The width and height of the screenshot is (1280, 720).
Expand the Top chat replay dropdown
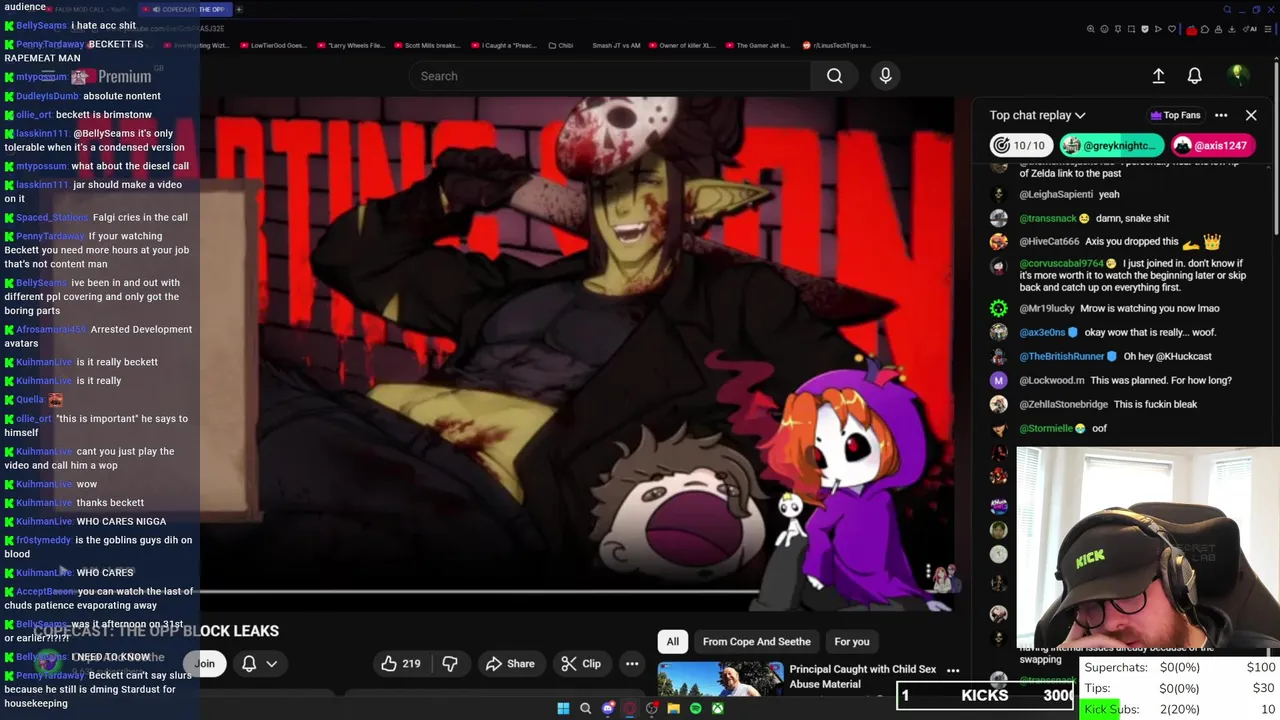click(1037, 115)
